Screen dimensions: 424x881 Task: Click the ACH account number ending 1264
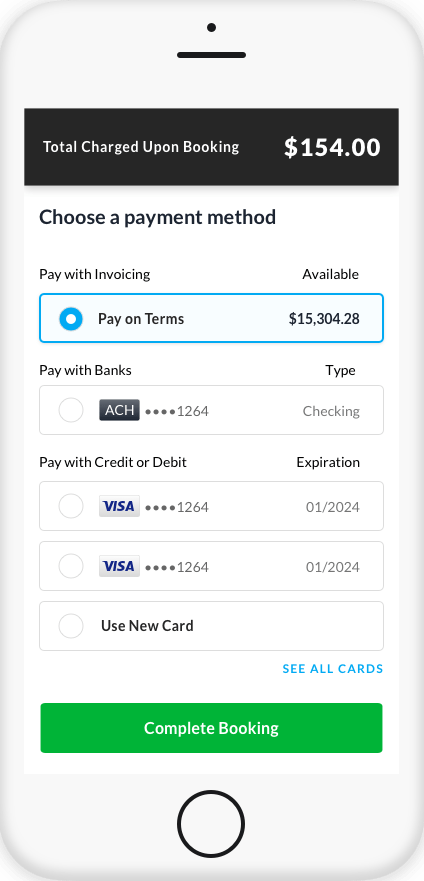click(x=177, y=411)
